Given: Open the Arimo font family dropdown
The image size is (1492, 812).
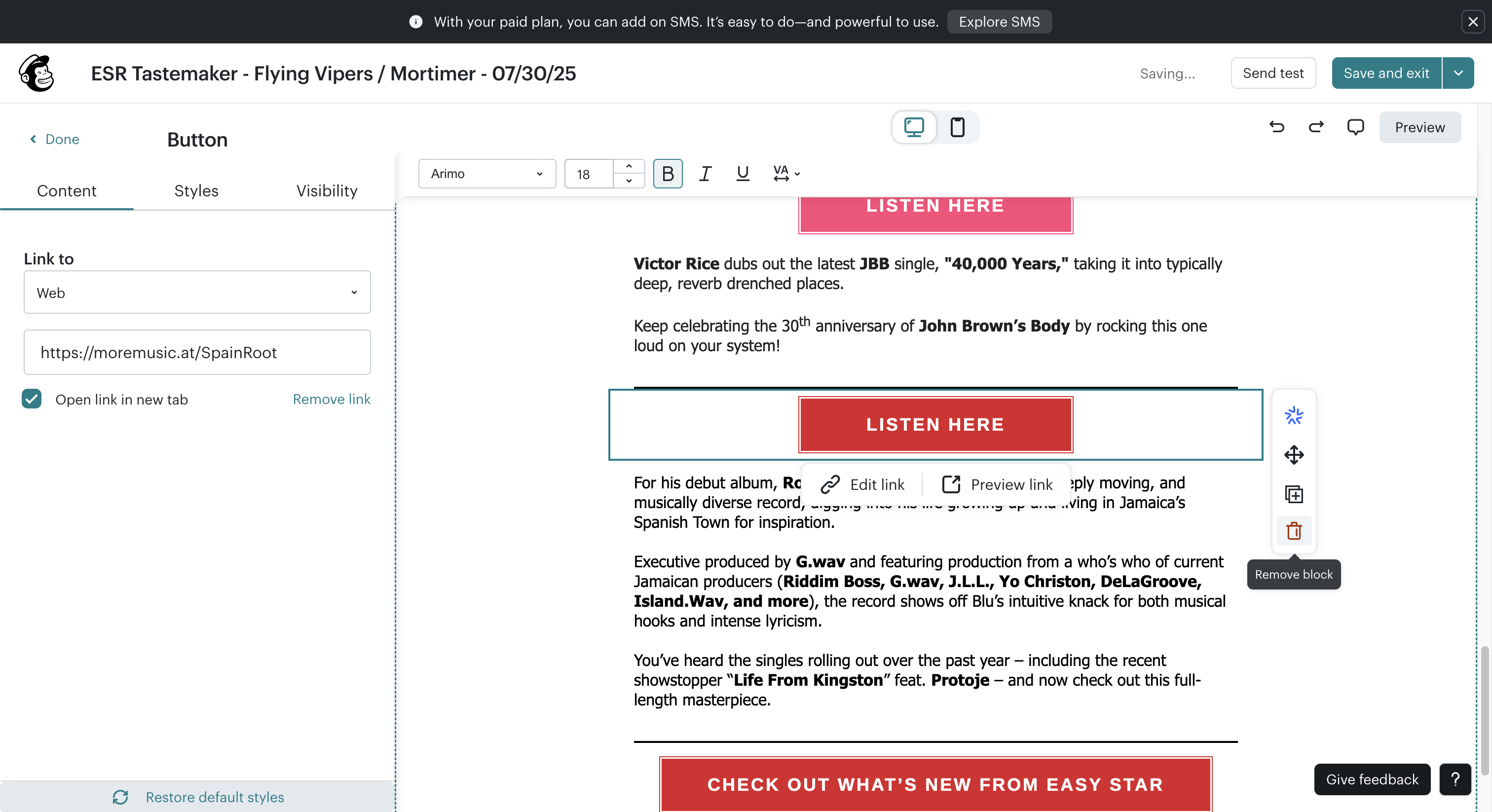Looking at the screenshot, I should [487, 174].
